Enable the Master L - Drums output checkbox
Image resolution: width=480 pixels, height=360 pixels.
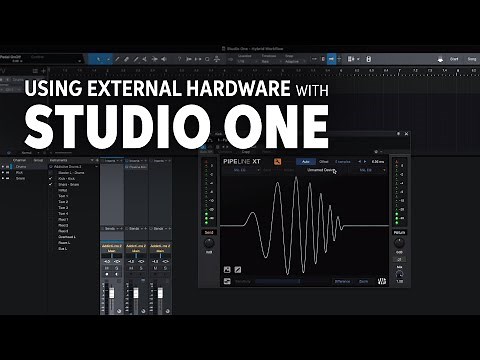coord(51,173)
